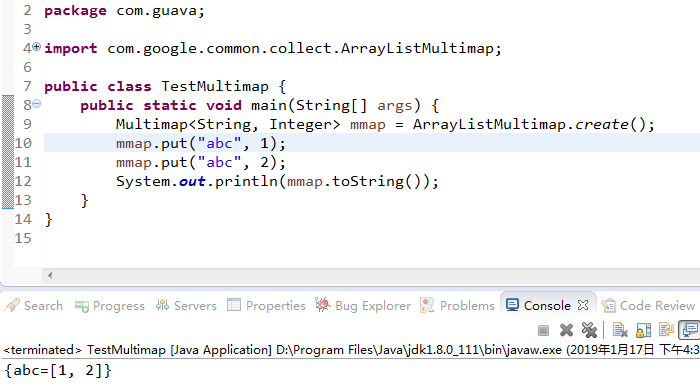Image resolution: width=700 pixels, height=390 pixels.
Task: Toggle show console on standard output
Action: coord(689,330)
